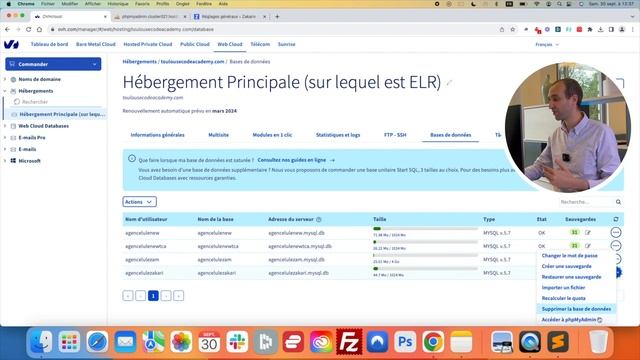Open new browser tab

pos(277,17)
